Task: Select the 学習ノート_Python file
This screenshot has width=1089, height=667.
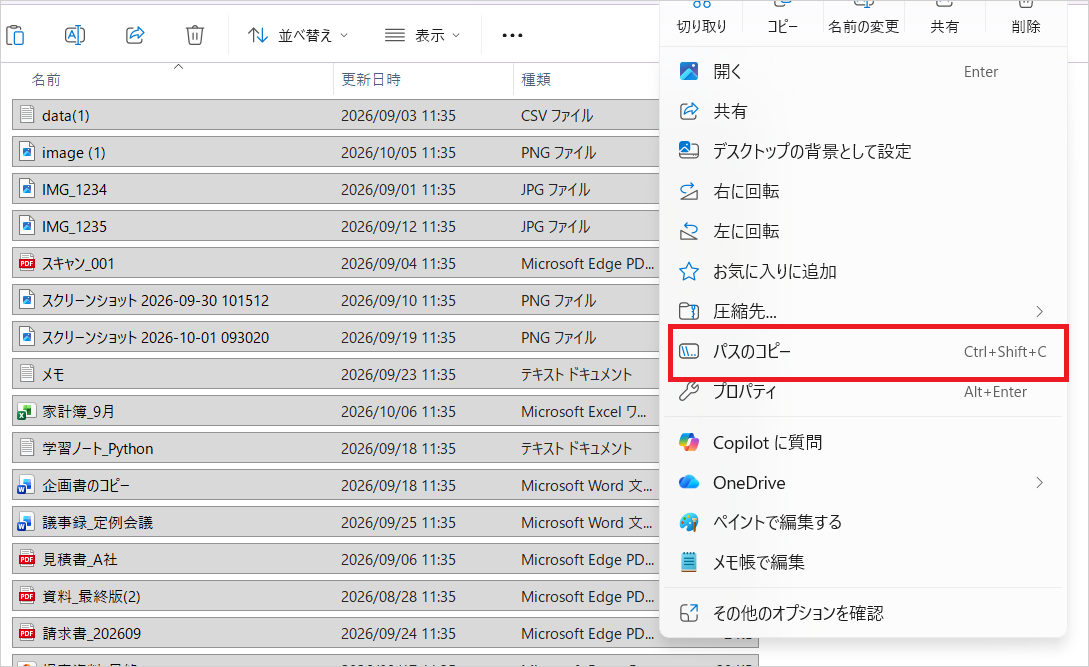Action: (336, 448)
